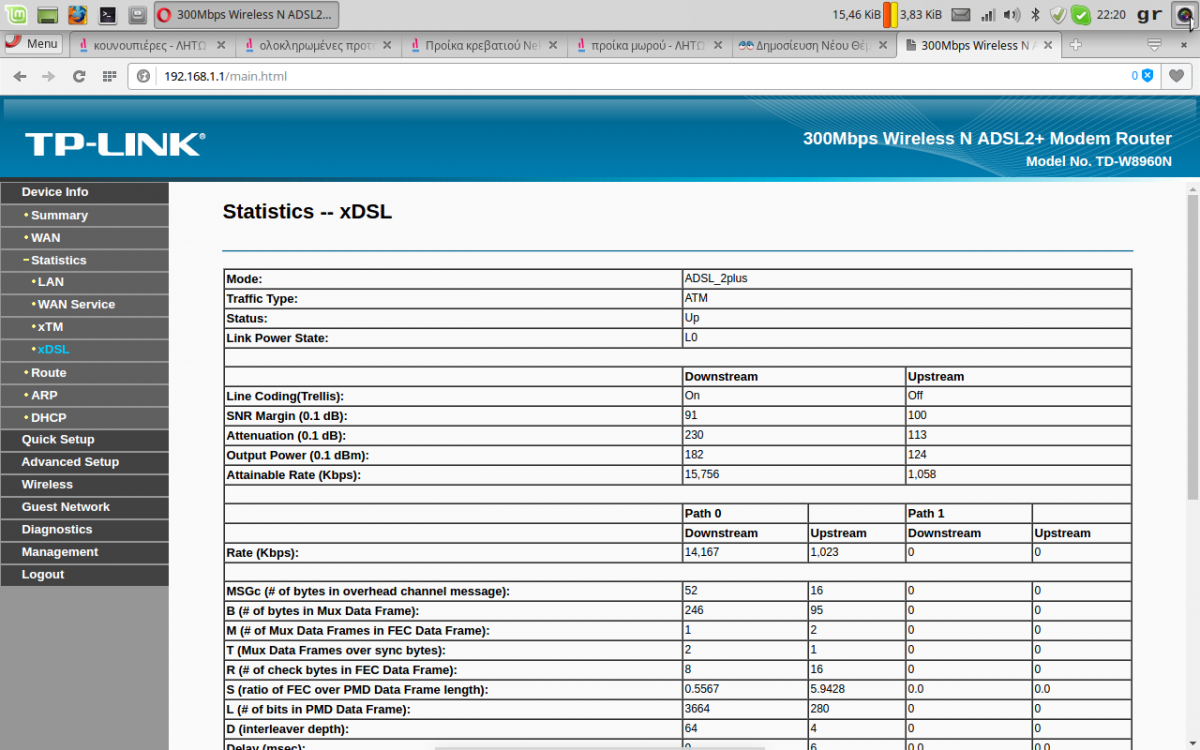This screenshot has width=1200, height=750.
Task: Click the TP-LINK logo
Action: (115, 145)
